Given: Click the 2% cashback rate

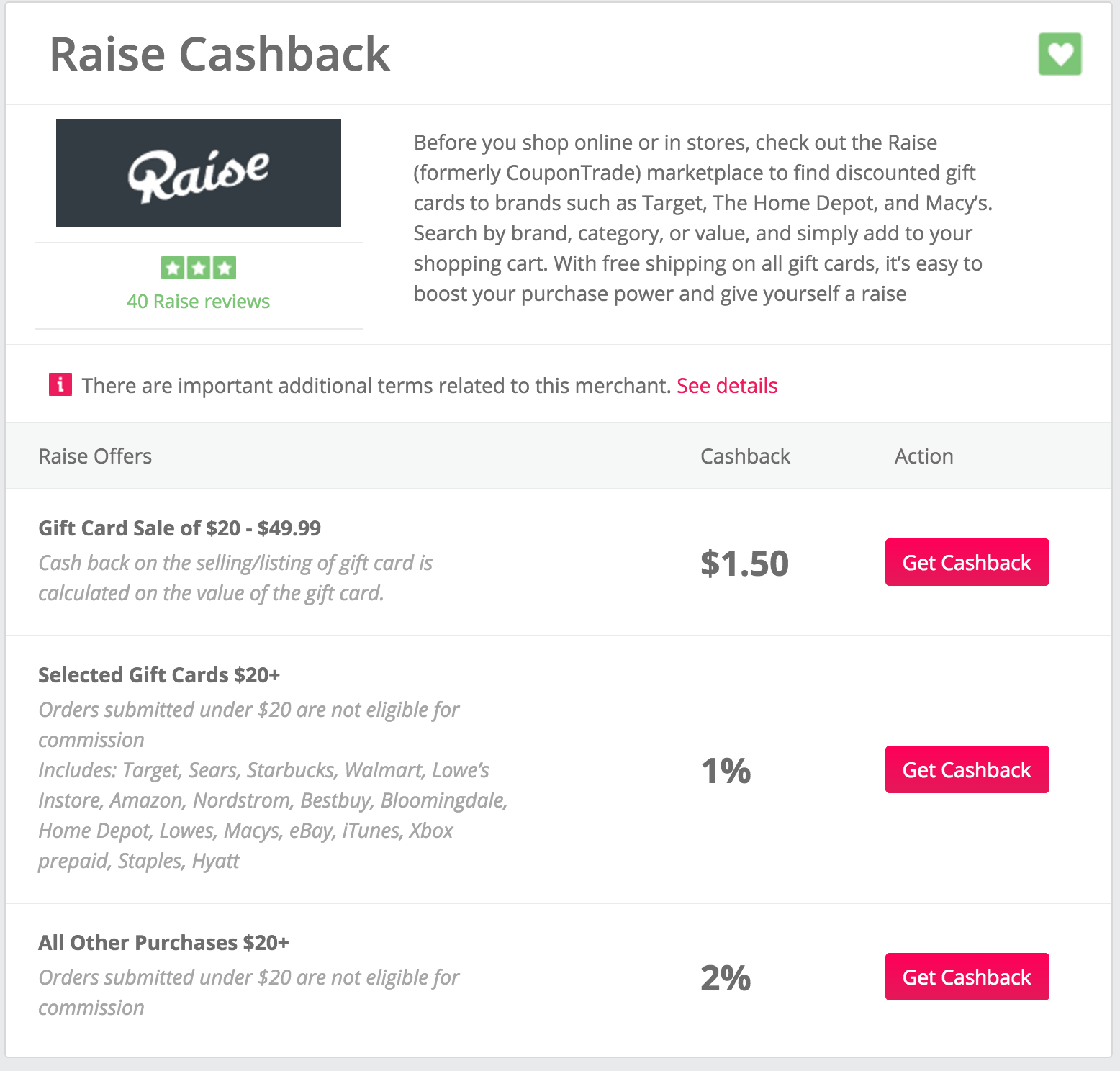Looking at the screenshot, I should click(726, 978).
